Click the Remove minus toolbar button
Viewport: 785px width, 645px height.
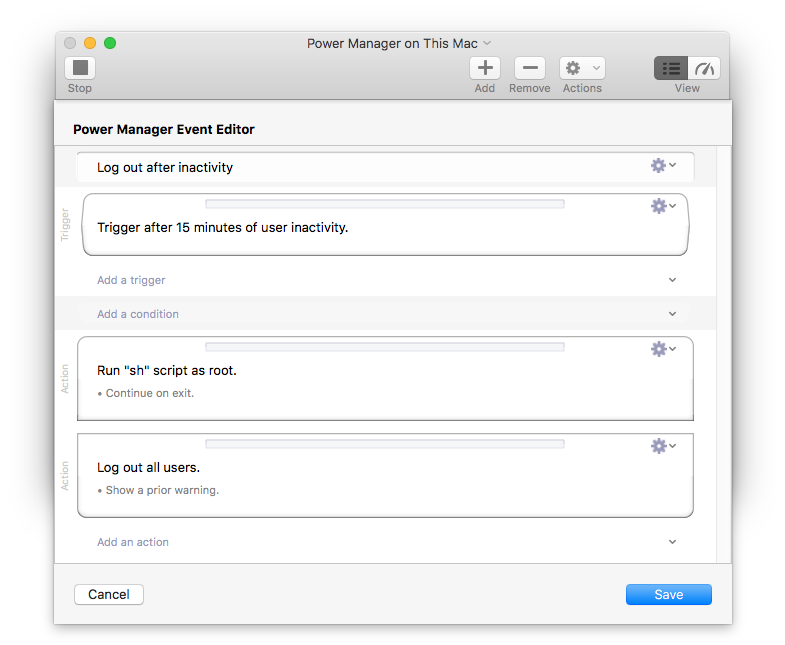pos(530,68)
